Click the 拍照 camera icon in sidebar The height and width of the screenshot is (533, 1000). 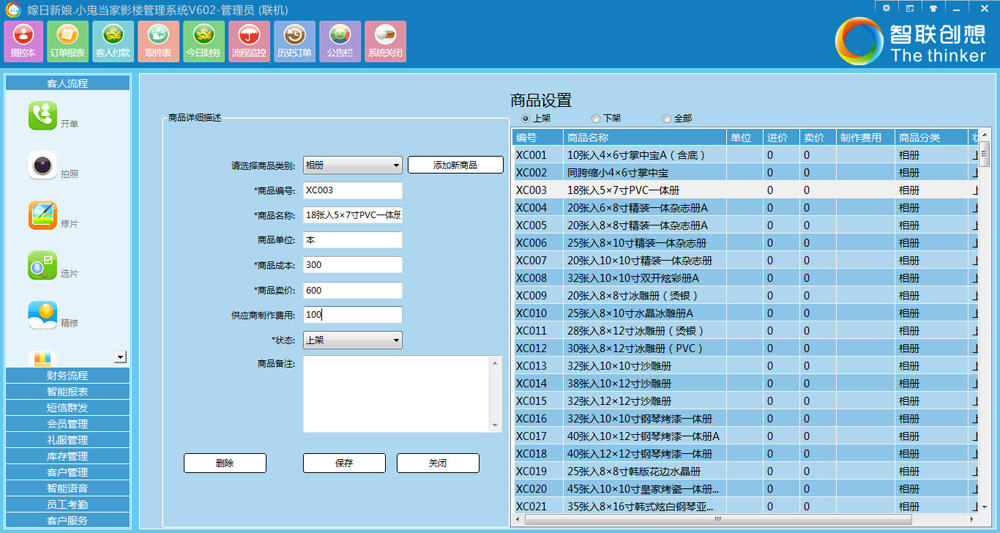pyautogui.click(x=43, y=165)
